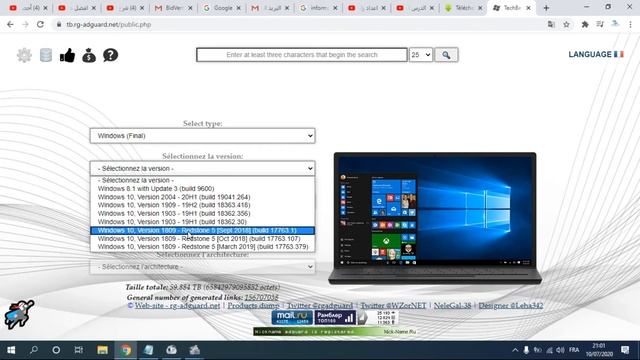Viewport: 640px width, 360px height.
Task: Click the settings gear icon on page
Action: (24, 55)
